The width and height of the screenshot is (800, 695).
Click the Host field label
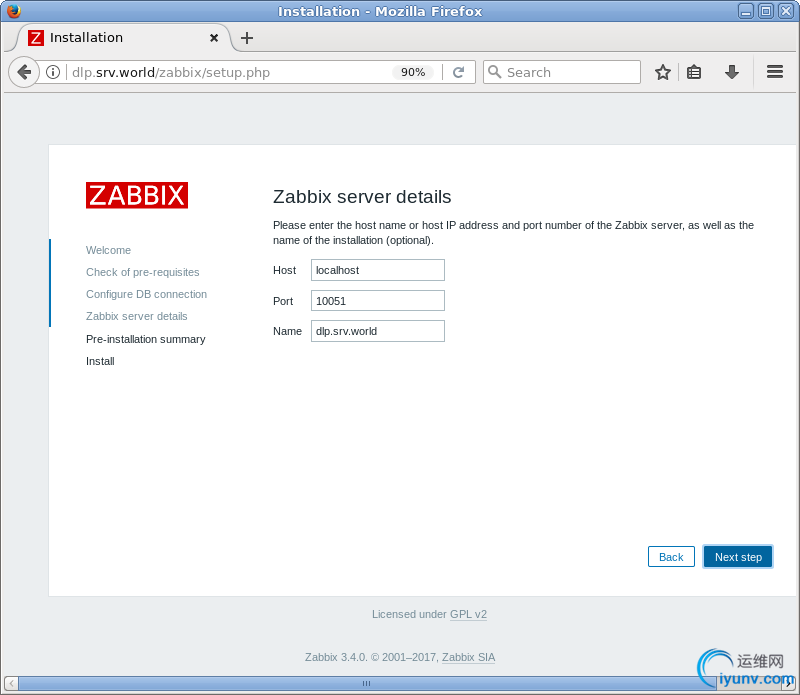(284, 270)
